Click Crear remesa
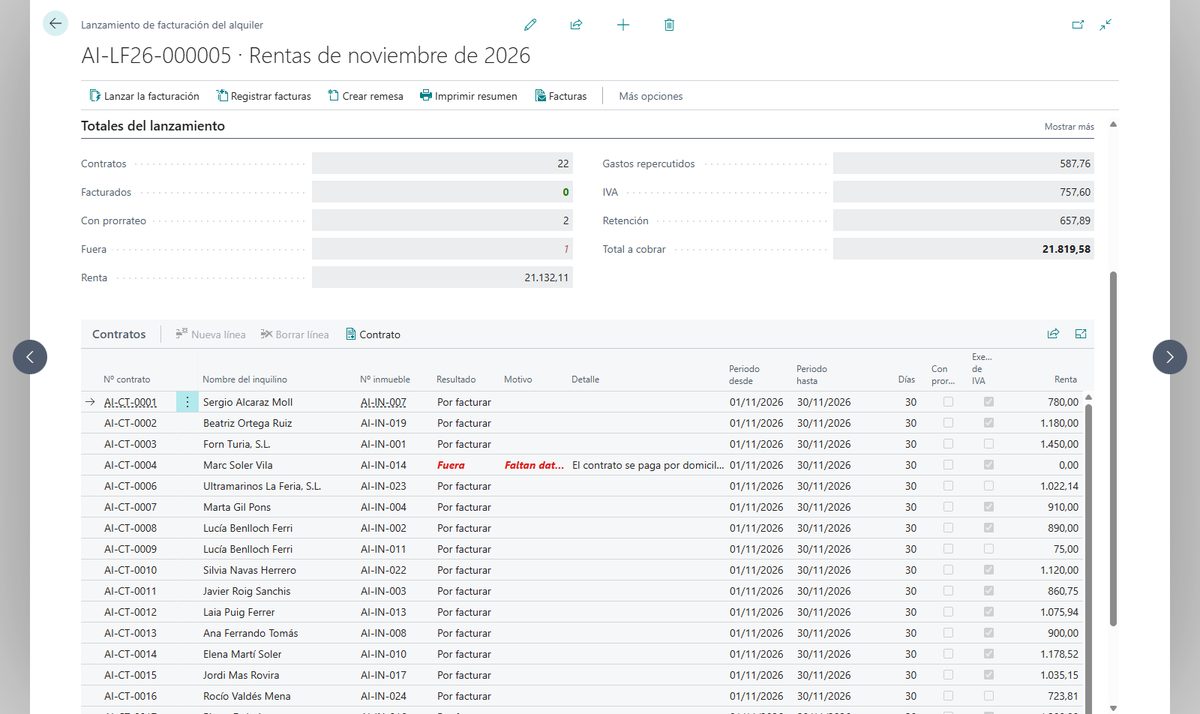The width and height of the screenshot is (1200, 714). [366, 96]
